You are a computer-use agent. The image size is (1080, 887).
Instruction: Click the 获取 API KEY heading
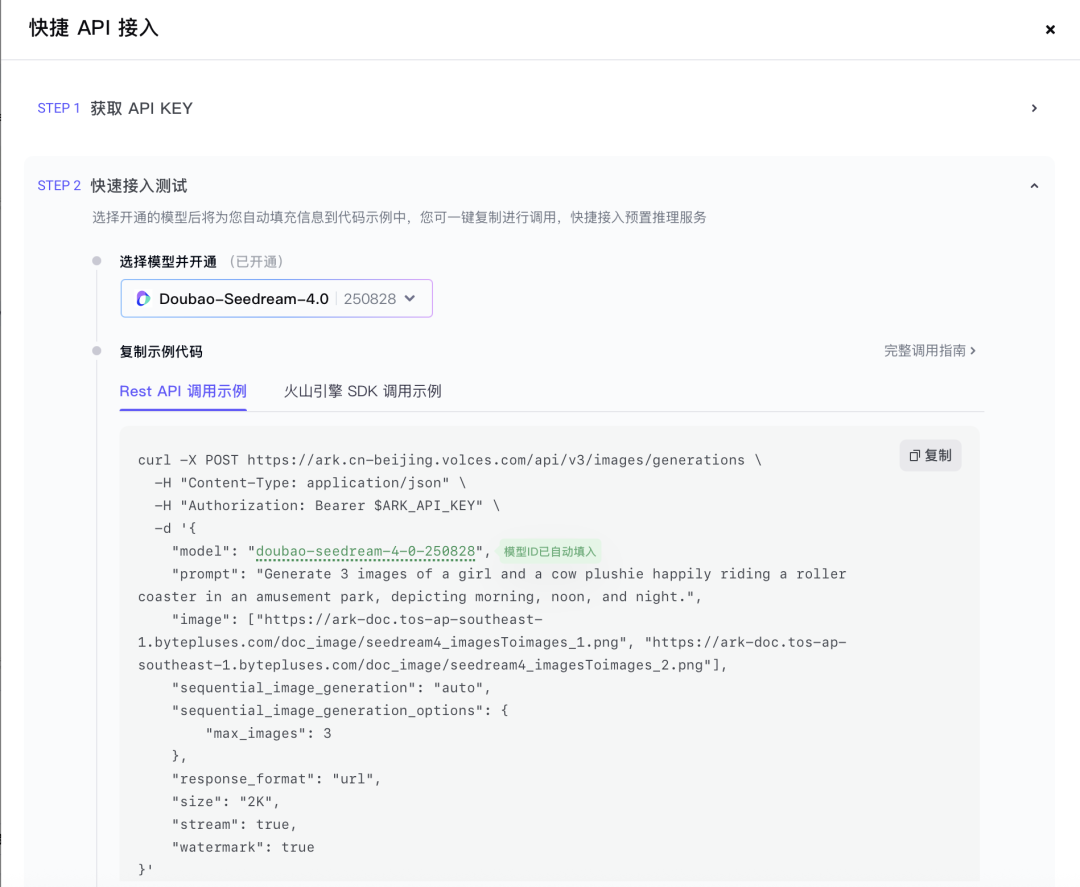(x=141, y=108)
